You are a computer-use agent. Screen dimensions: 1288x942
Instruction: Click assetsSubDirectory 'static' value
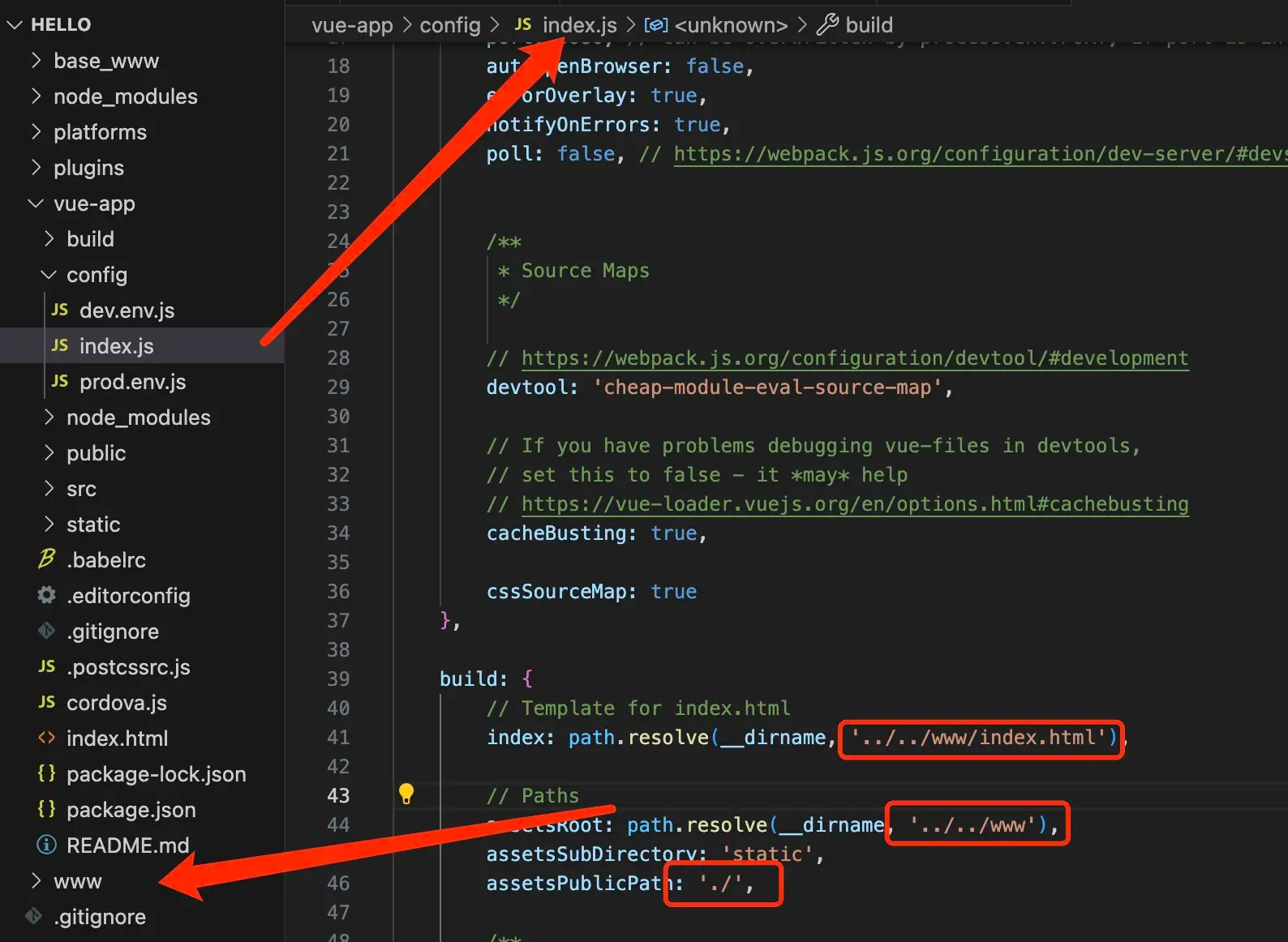tap(767, 854)
